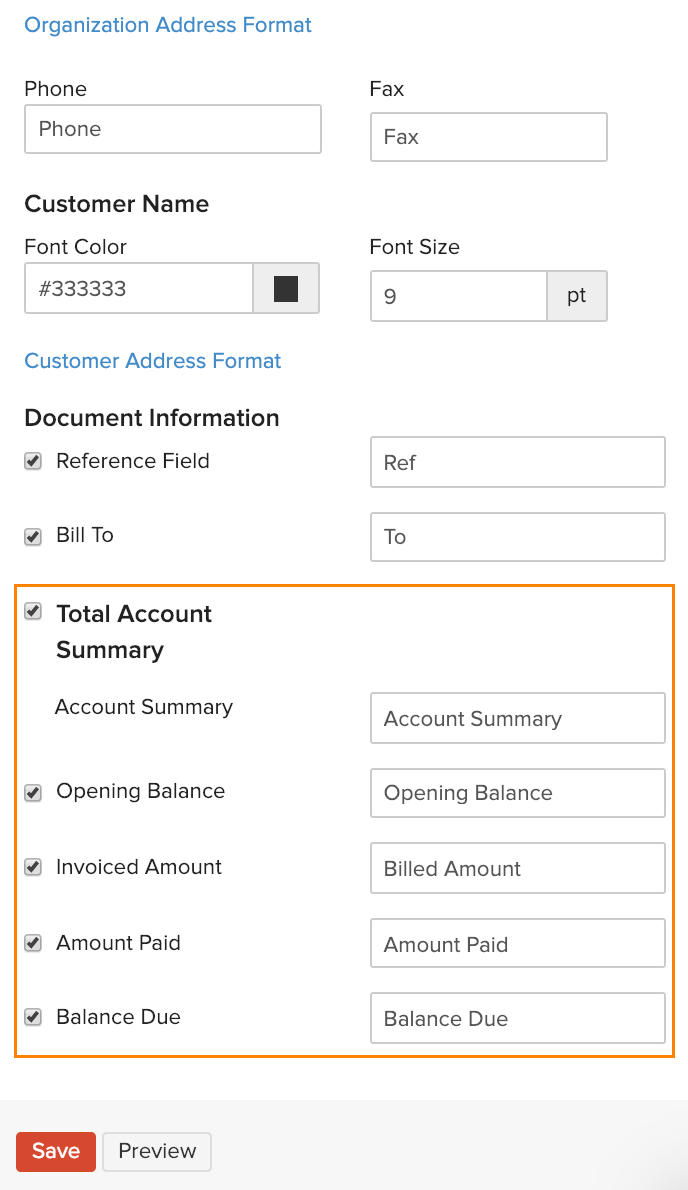
Task: Click the Account Summary label field
Action: pyautogui.click(x=517, y=719)
